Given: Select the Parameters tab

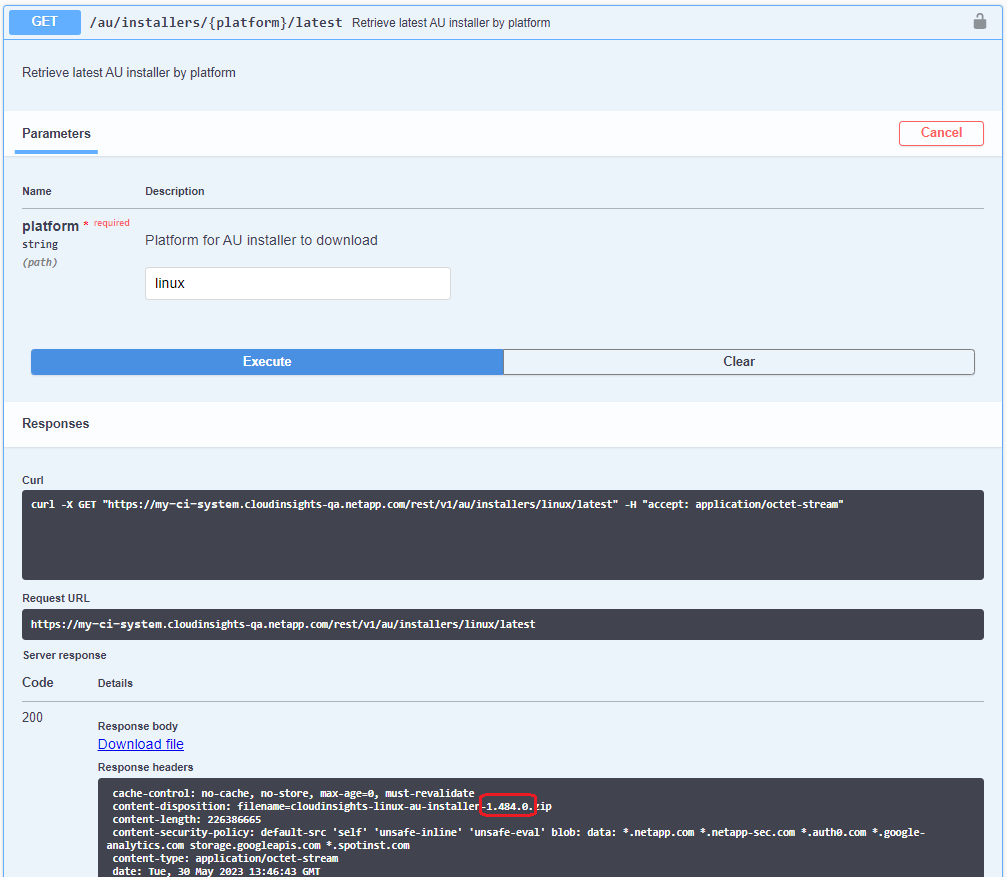Looking at the screenshot, I should coord(56,134).
